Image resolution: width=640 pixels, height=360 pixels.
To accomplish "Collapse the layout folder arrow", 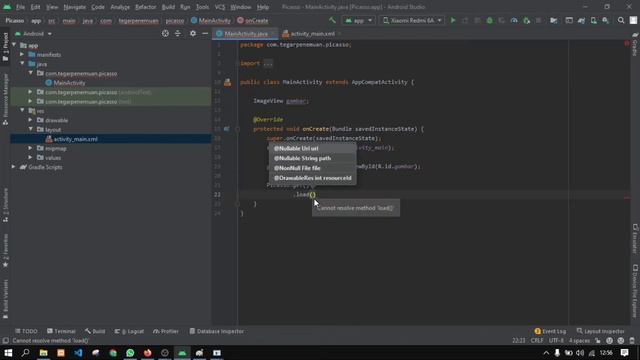I will pos(31,129).
